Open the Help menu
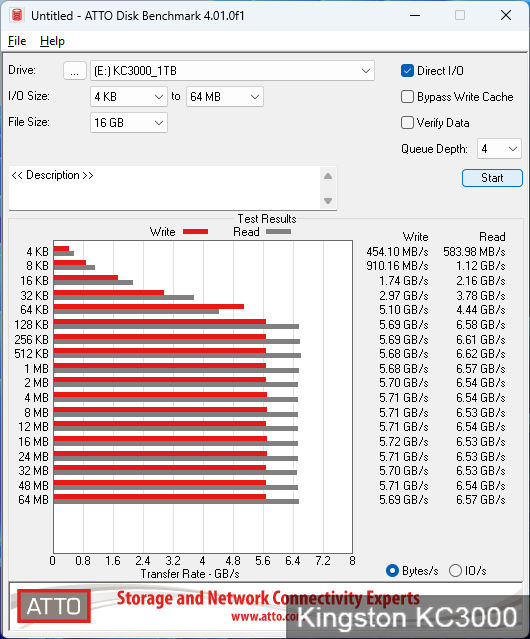The image size is (530, 639). point(52,41)
